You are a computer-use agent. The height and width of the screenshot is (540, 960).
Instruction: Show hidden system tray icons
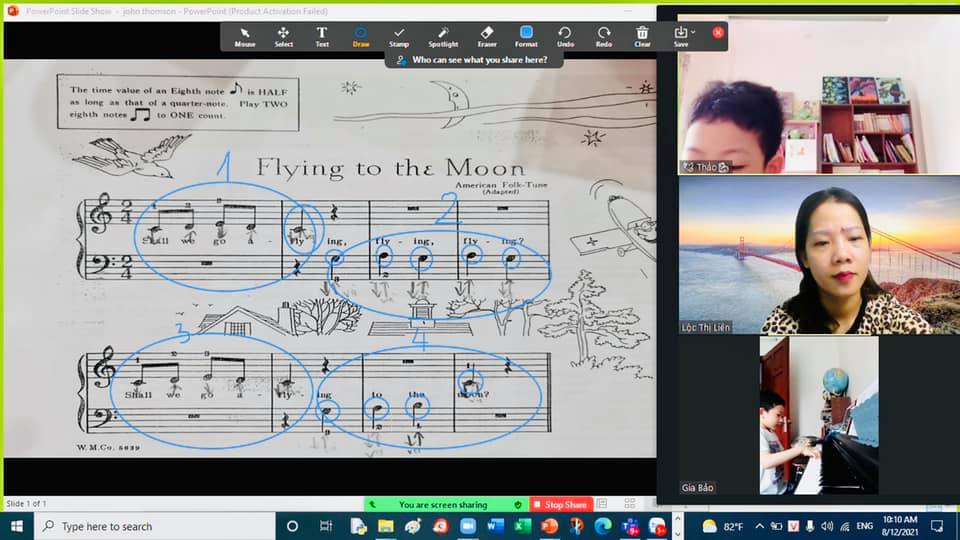760,526
